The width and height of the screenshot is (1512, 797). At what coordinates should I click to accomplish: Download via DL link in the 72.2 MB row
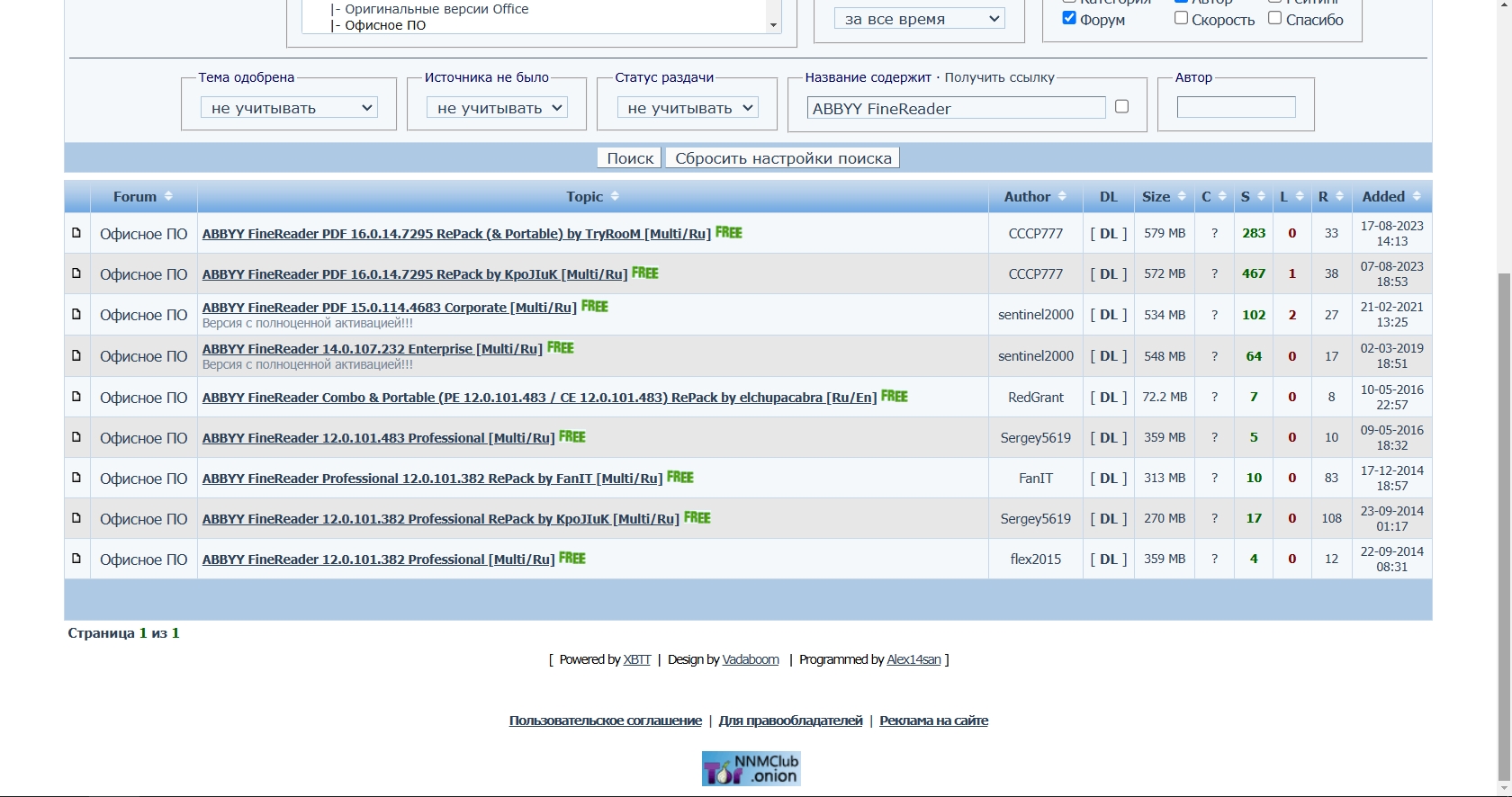pyautogui.click(x=1108, y=397)
